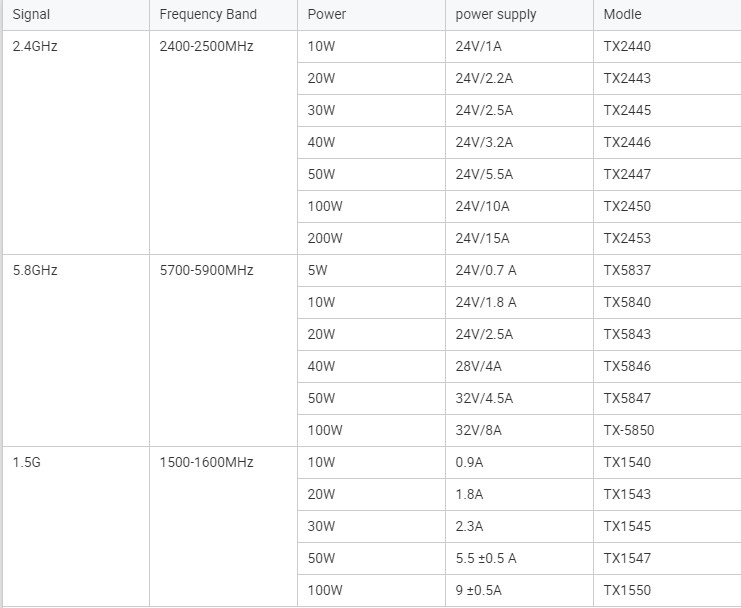The height and width of the screenshot is (608, 741).
Task: Click the 24V/2.2A power supply cell
Action: coord(519,78)
